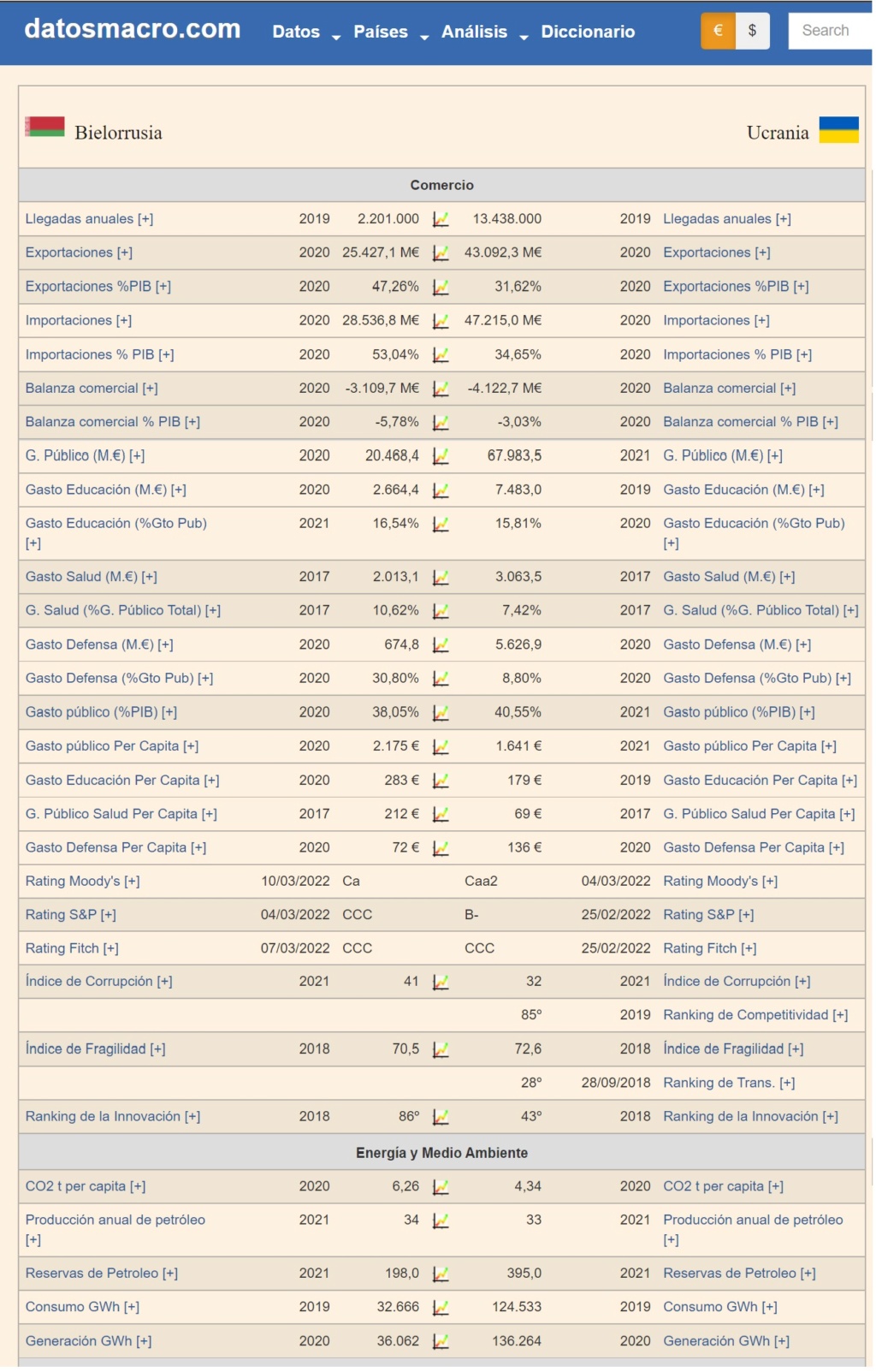Viewport: 876px width, 1372px height.
Task: Open chart icon for Llegadas anuales row
Action: point(441,220)
